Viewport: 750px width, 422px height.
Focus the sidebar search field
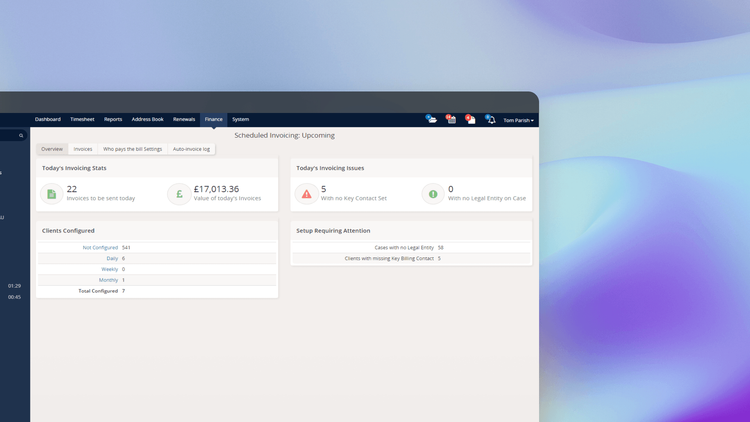click(11, 136)
